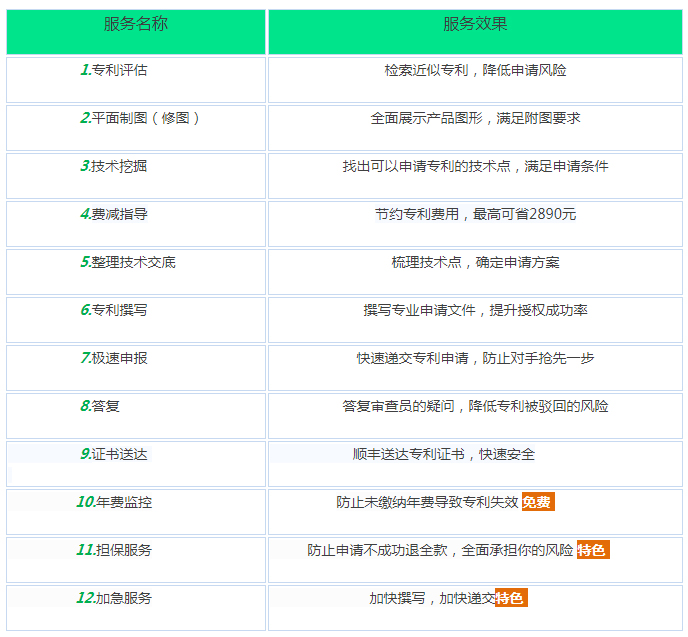Click the 特色 badge in 担保服务 row

(x=593, y=550)
